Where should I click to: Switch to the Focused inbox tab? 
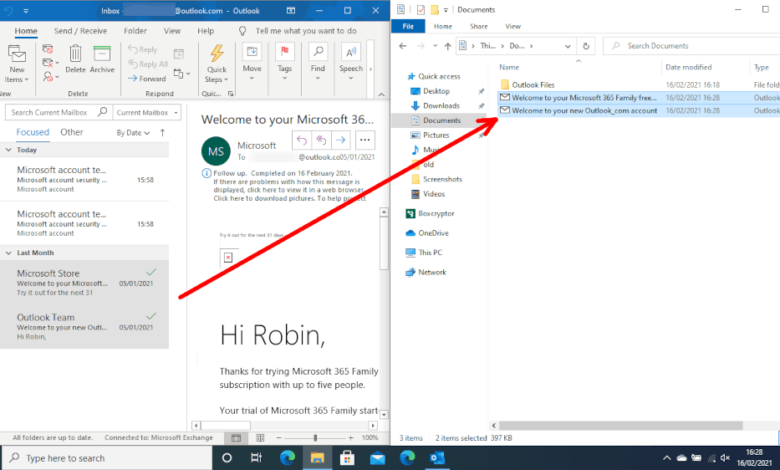(33, 132)
